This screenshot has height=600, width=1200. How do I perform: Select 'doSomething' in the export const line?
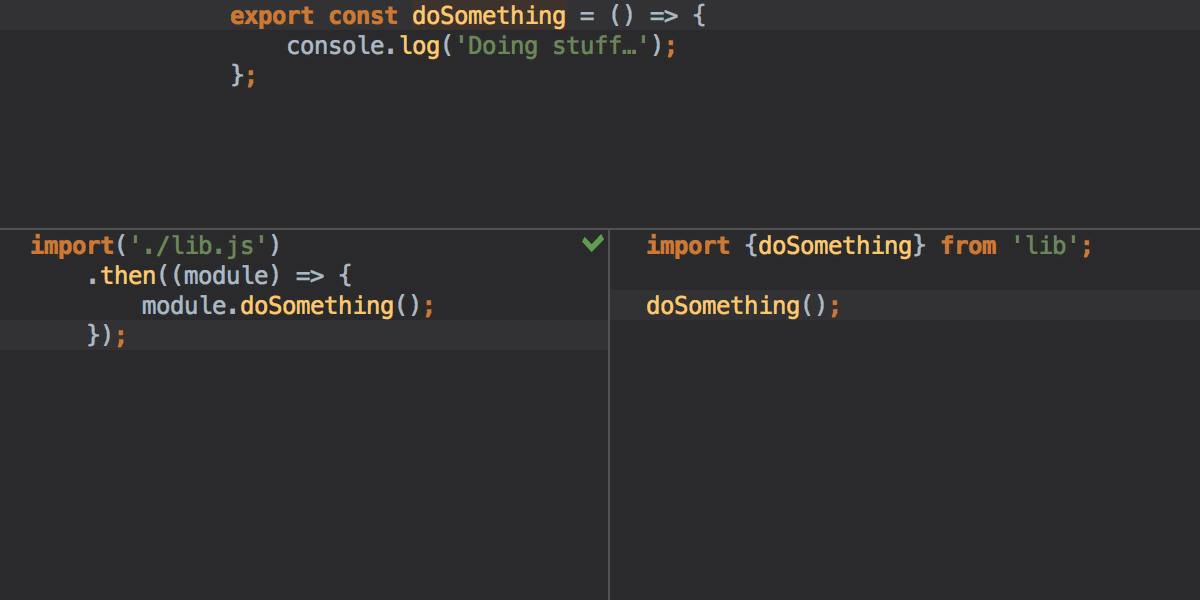tap(489, 16)
